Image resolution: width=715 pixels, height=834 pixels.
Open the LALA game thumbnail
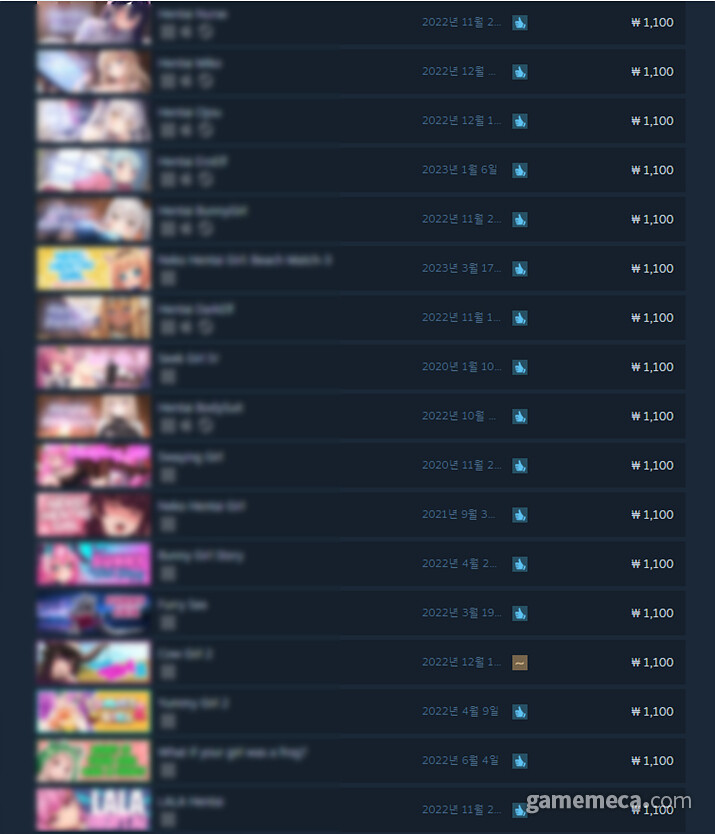[x=94, y=810]
